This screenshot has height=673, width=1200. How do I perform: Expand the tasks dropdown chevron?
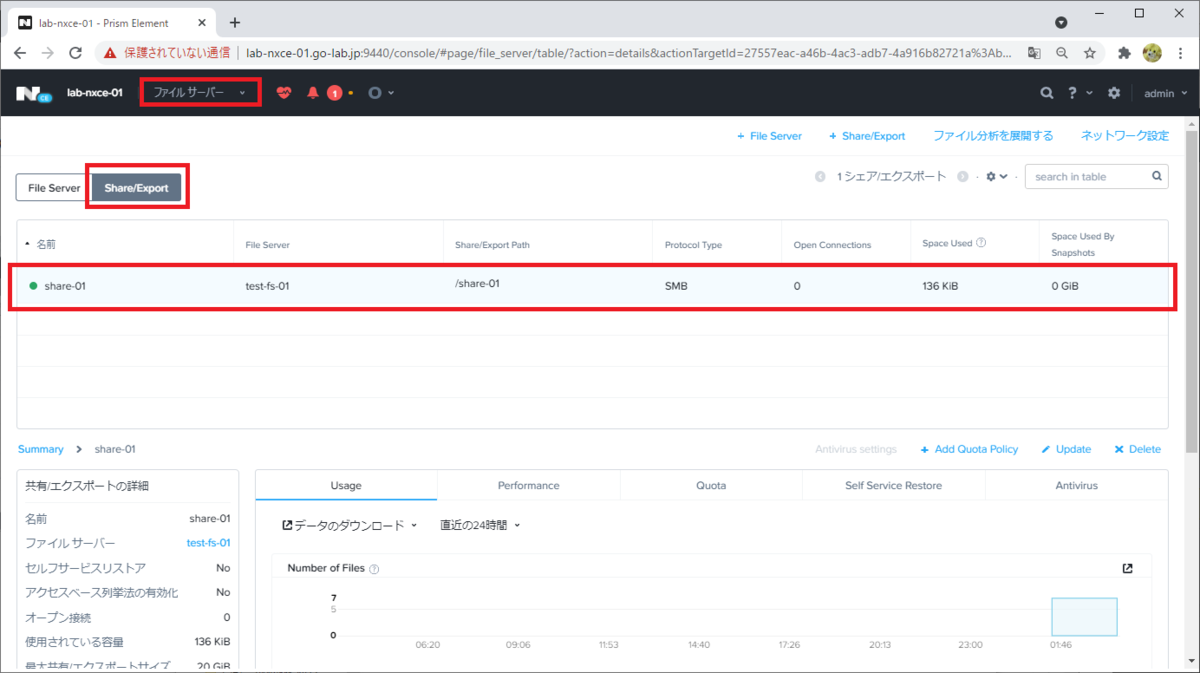391,93
